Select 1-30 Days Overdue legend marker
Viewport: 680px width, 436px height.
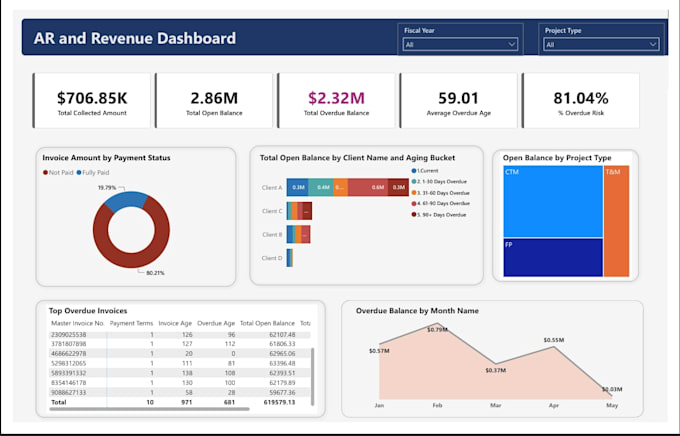pos(414,182)
